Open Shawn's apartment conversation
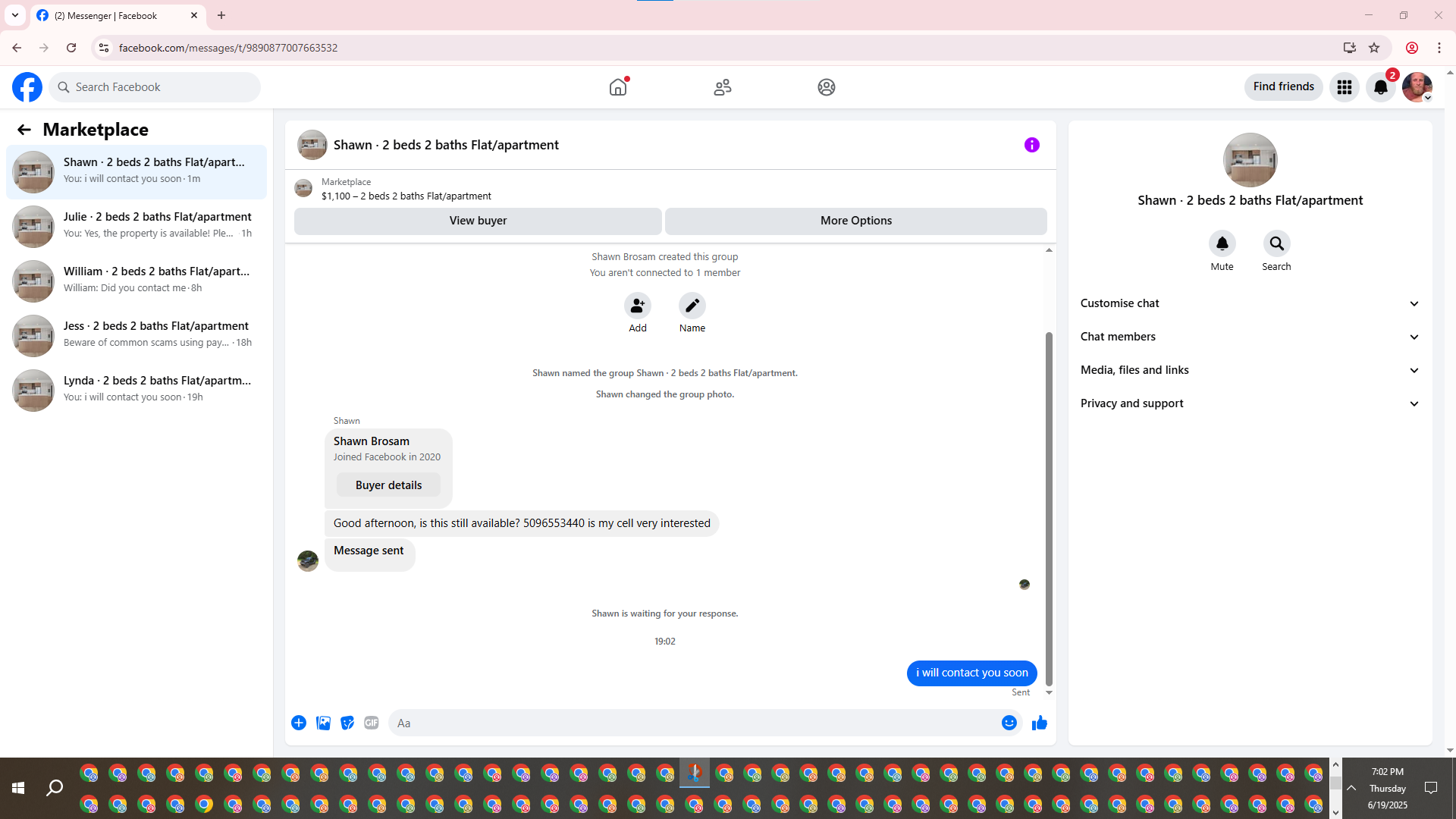Viewport: 1456px width, 819px height. [x=136, y=172]
